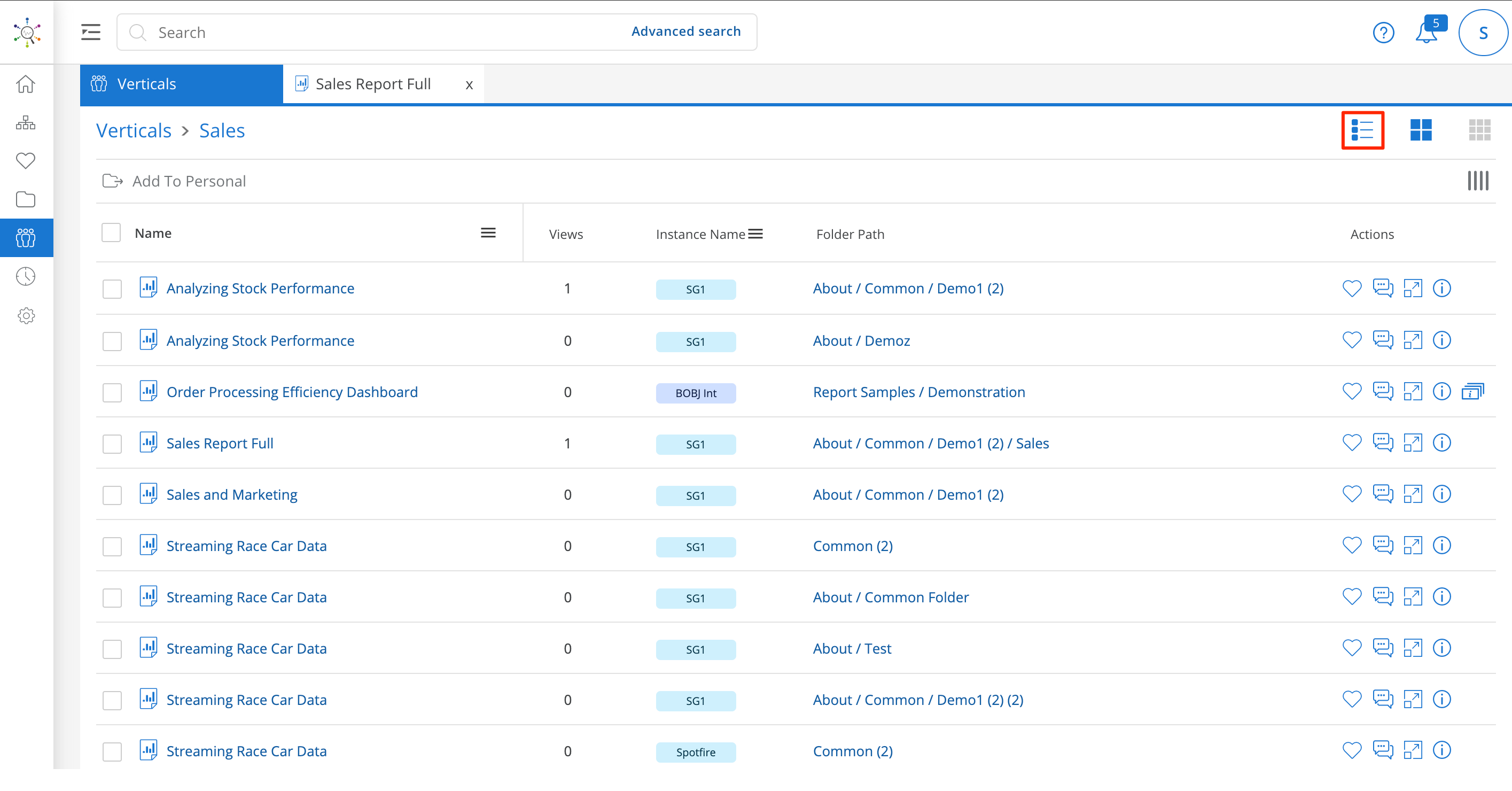Favorite the Sales Report Full row
The image size is (1512, 791).
tap(1352, 444)
